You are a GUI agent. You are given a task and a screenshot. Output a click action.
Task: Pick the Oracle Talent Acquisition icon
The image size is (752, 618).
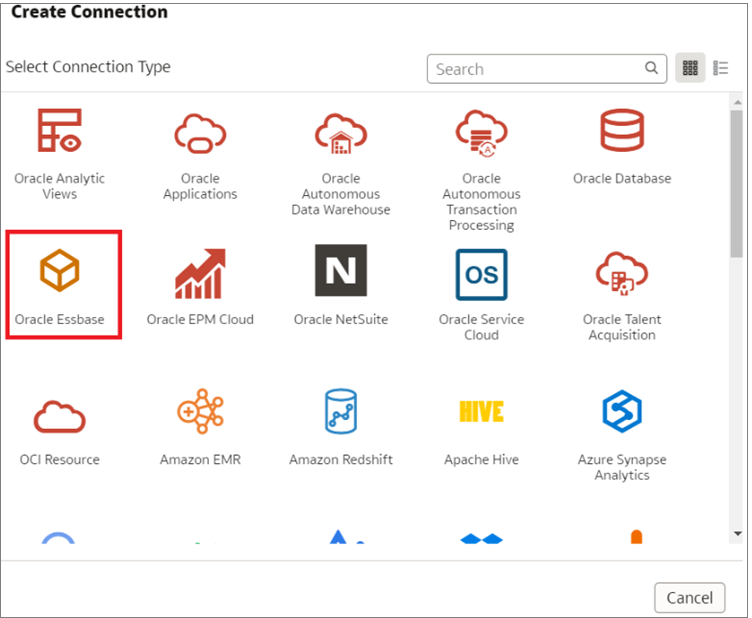click(x=622, y=273)
